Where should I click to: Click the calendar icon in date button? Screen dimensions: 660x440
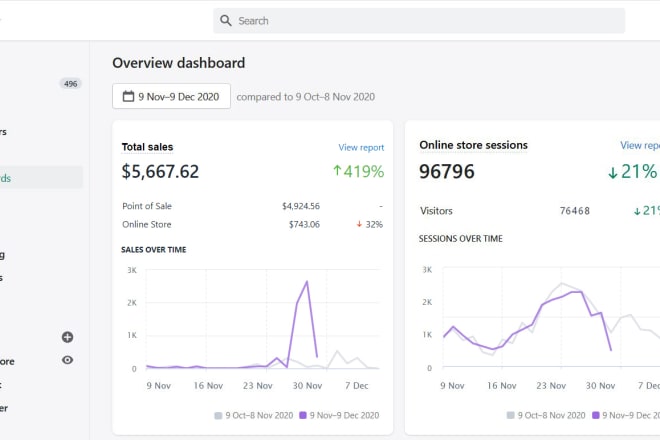pyautogui.click(x=128, y=96)
